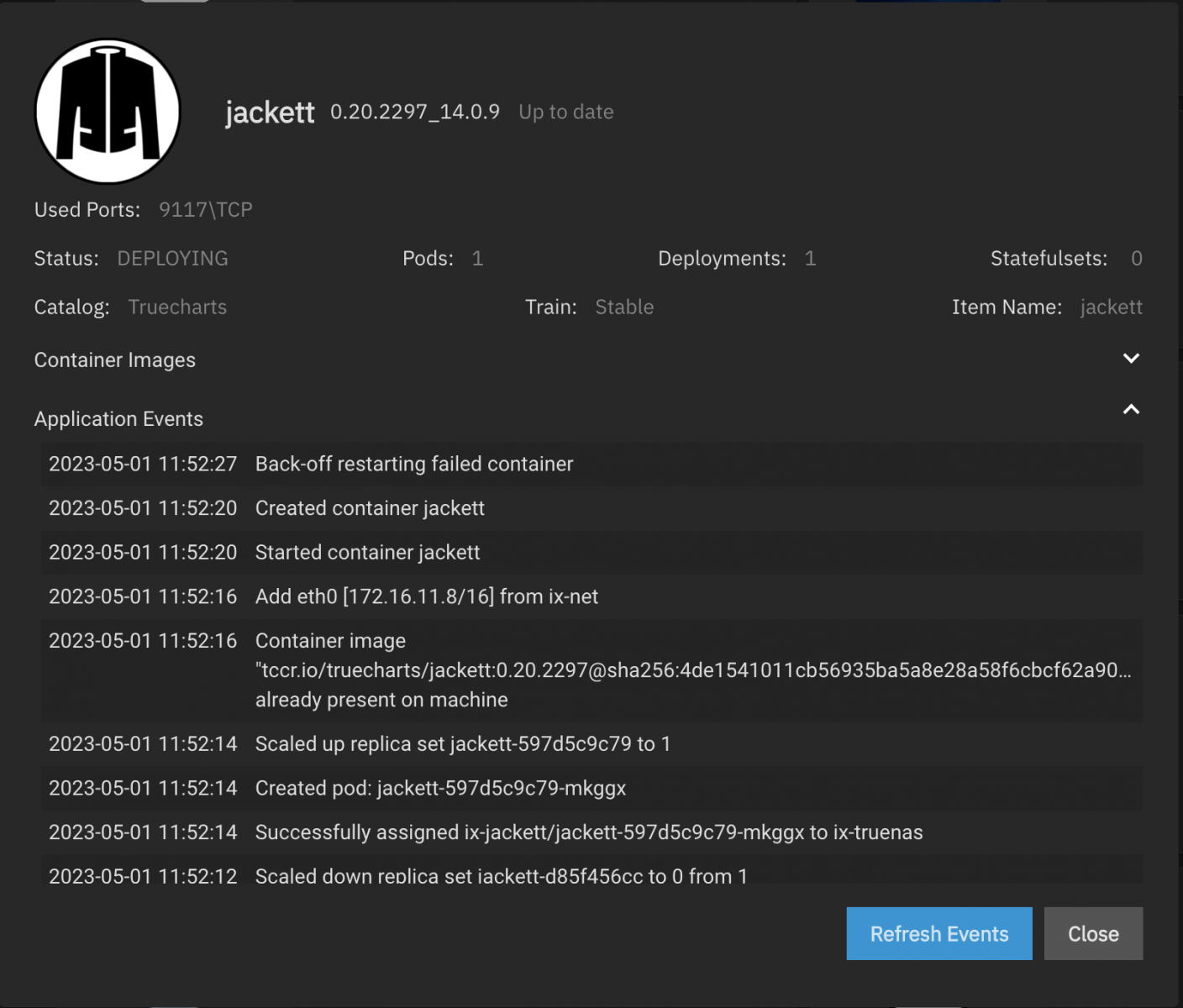Click the Used Ports label

[87, 210]
